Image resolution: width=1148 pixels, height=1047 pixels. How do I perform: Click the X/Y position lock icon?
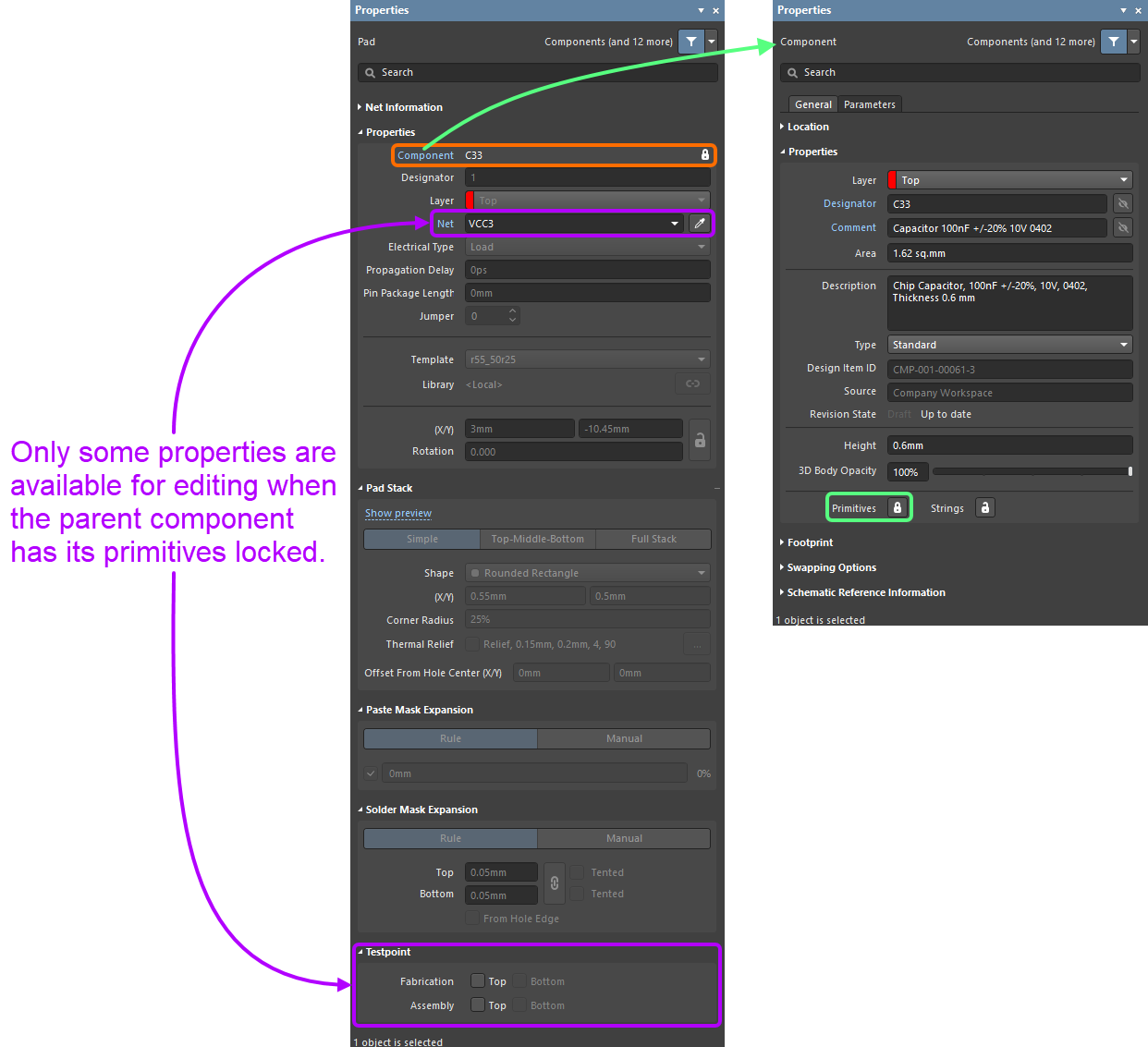click(700, 441)
